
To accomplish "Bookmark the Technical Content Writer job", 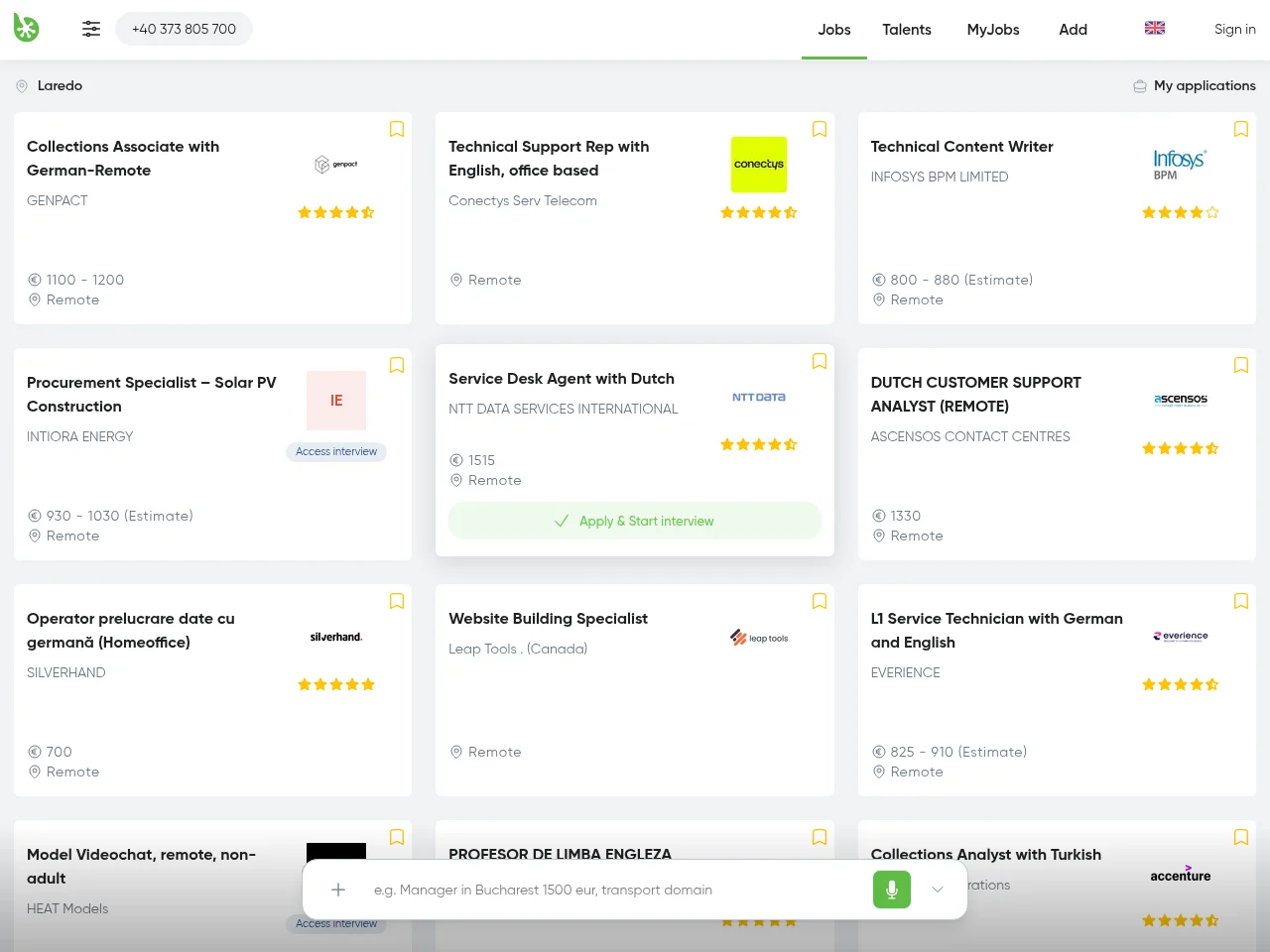I will tap(1241, 129).
